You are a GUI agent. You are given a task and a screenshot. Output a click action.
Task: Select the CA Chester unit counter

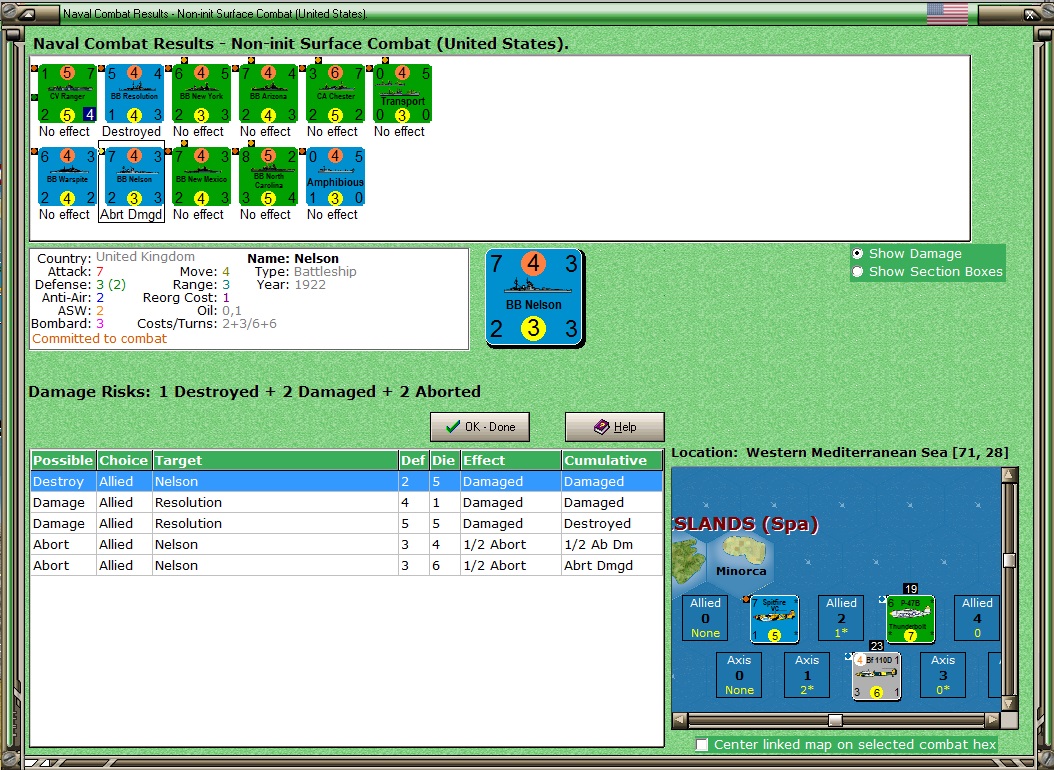[335, 93]
